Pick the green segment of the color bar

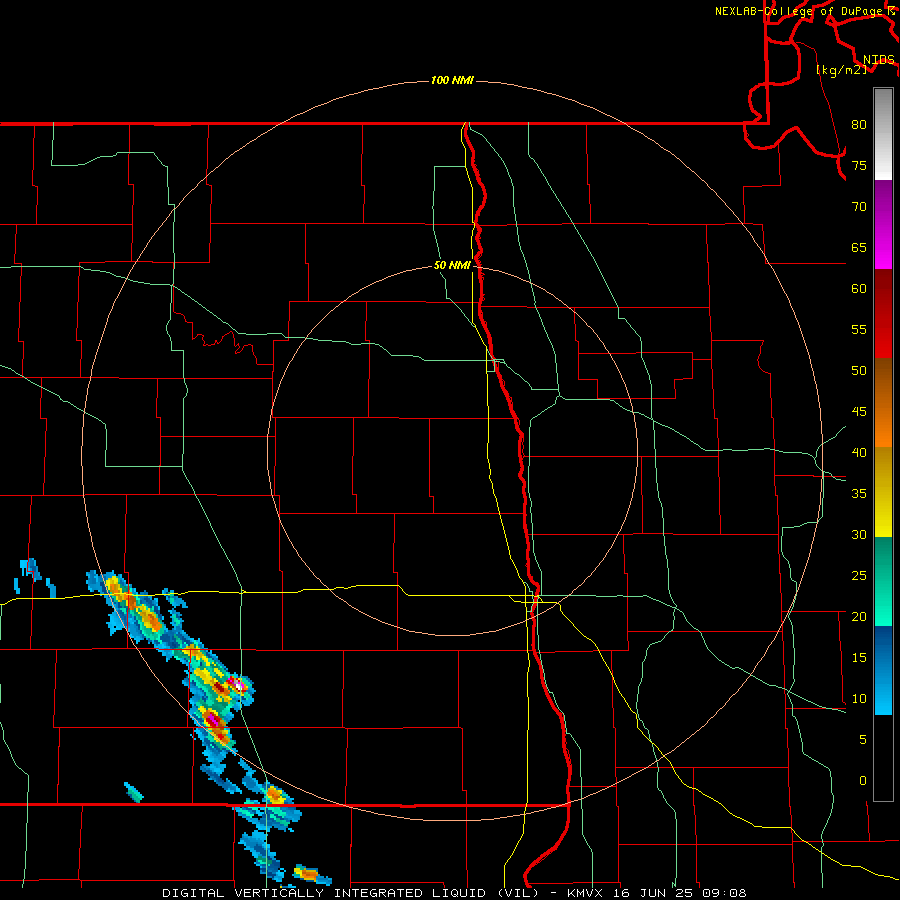tap(883, 581)
